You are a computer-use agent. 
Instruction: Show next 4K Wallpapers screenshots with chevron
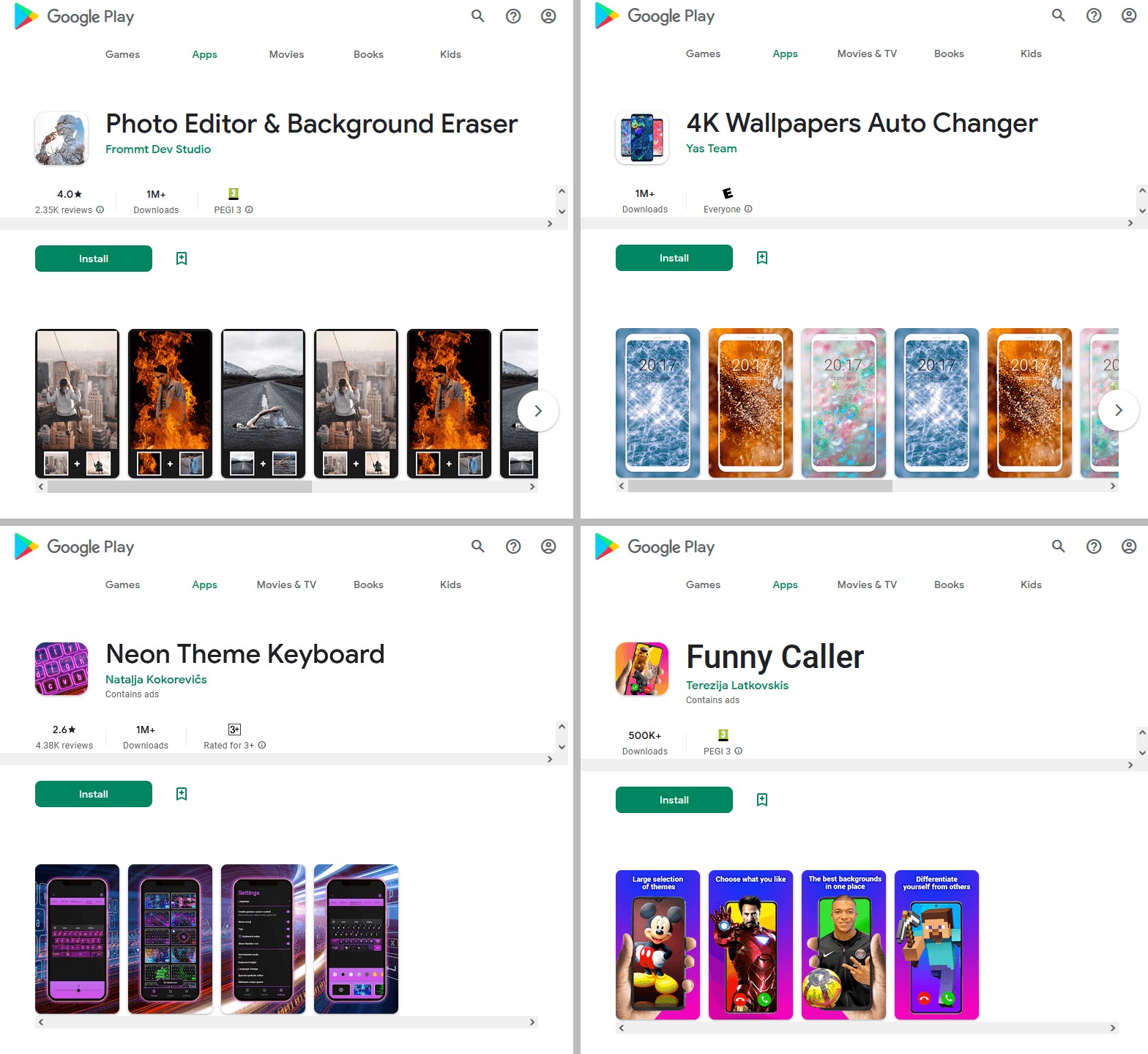[x=1119, y=410]
